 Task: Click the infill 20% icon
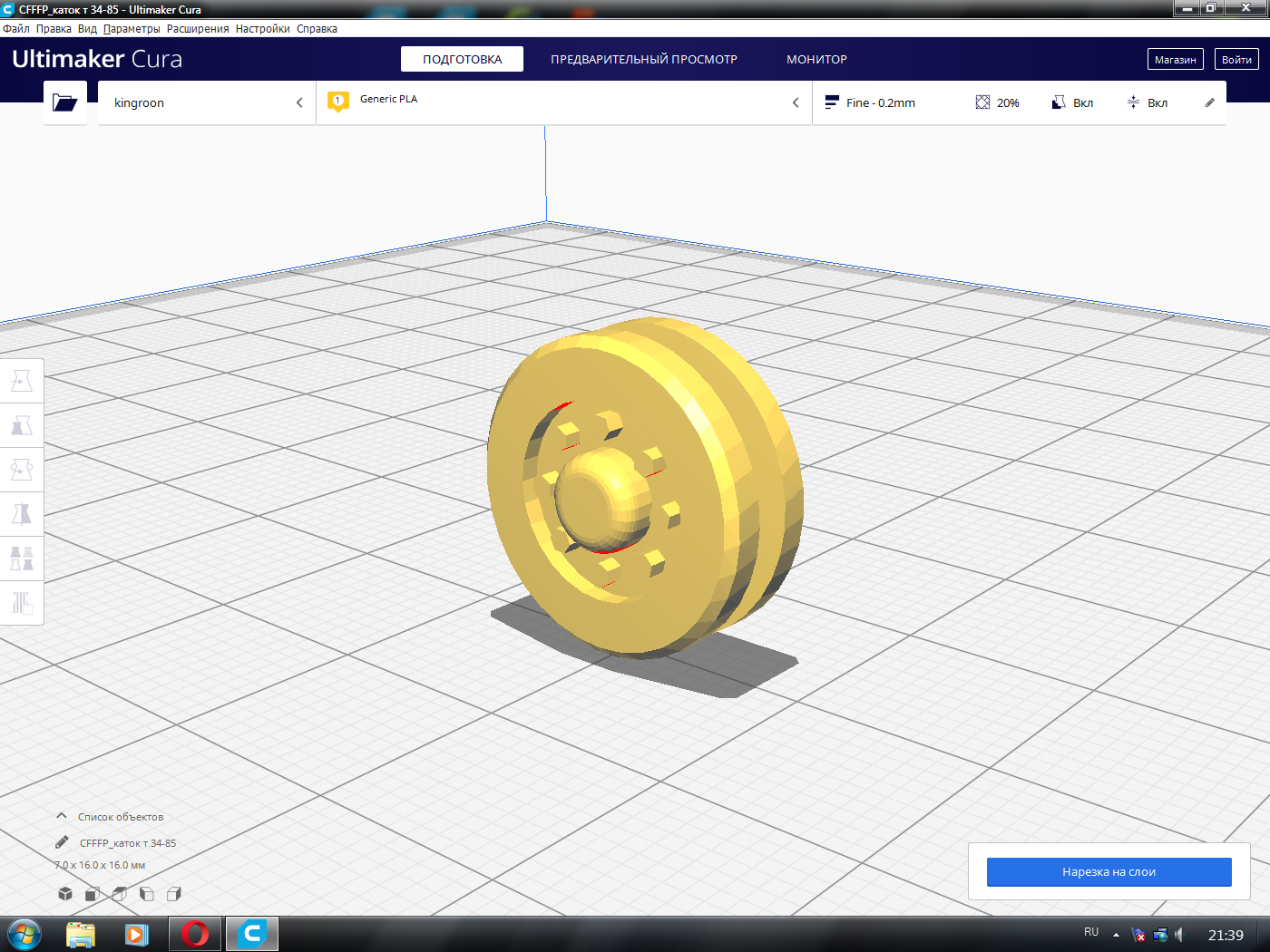click(982, 102)
